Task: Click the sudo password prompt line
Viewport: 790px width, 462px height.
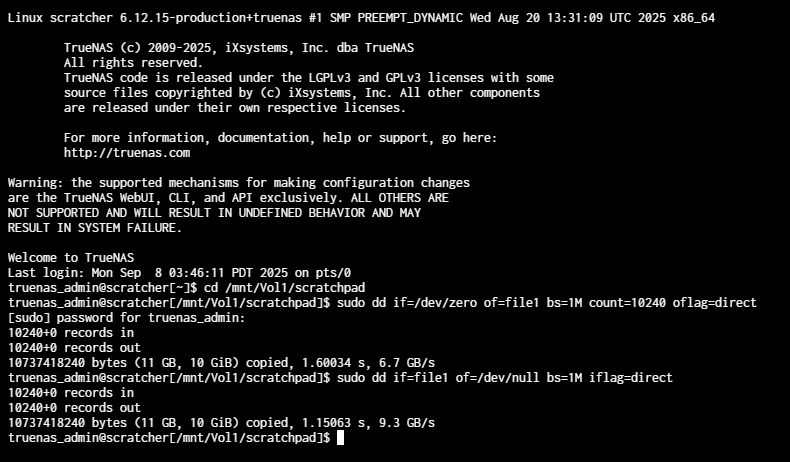Action: (125, 317)
